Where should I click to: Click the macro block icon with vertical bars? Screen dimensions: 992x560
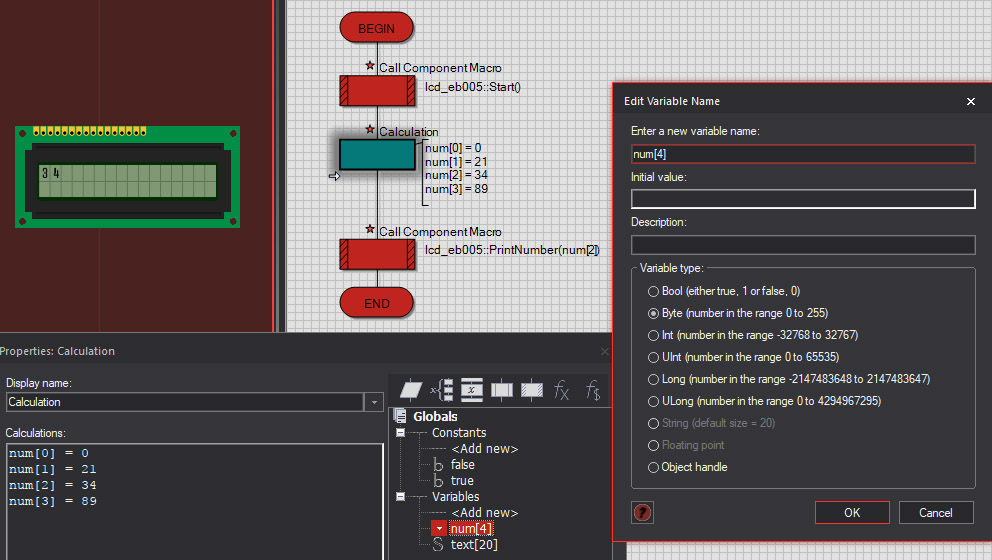pos(502,390)
